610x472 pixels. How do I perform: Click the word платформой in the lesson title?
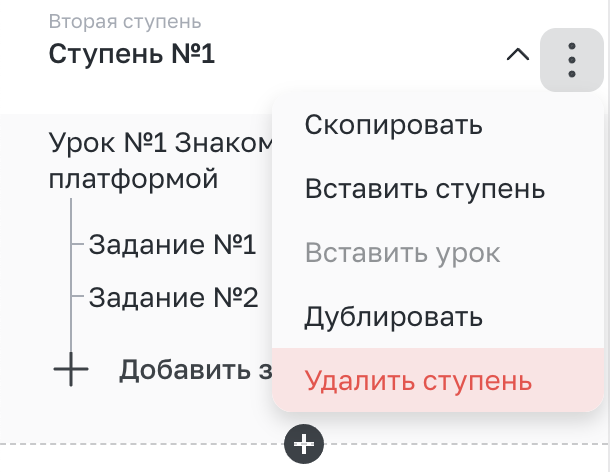(x=133, y=179)
